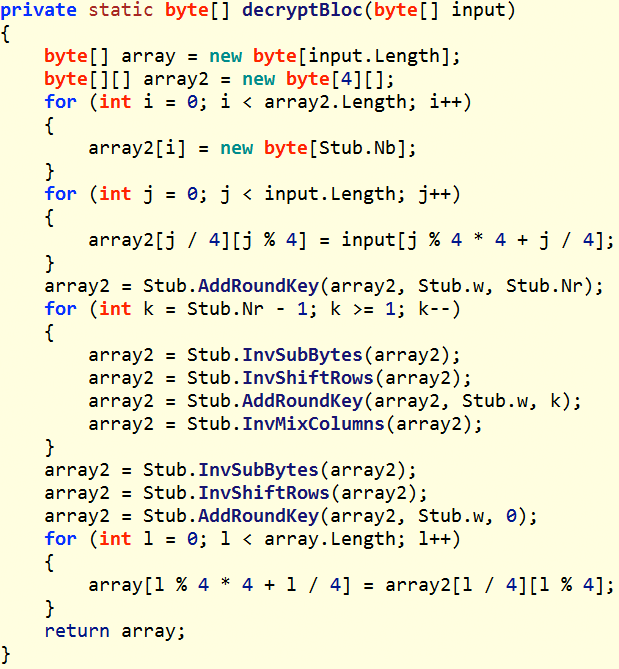The image size is (619, 669).
Task: Click 'int j = 0' declaration
Action: [x=148, y=195]
